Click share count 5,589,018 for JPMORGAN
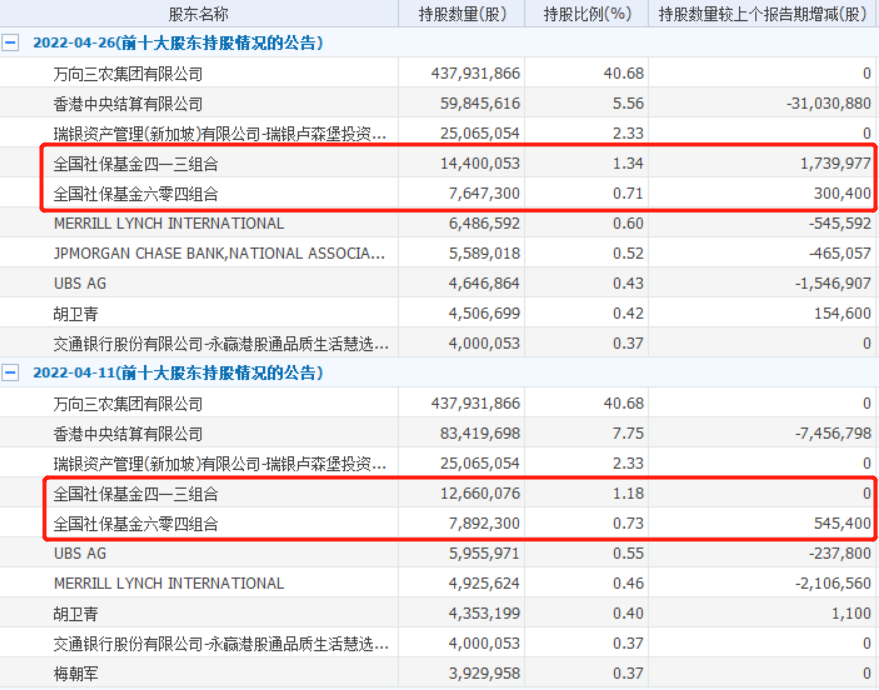 484,253
